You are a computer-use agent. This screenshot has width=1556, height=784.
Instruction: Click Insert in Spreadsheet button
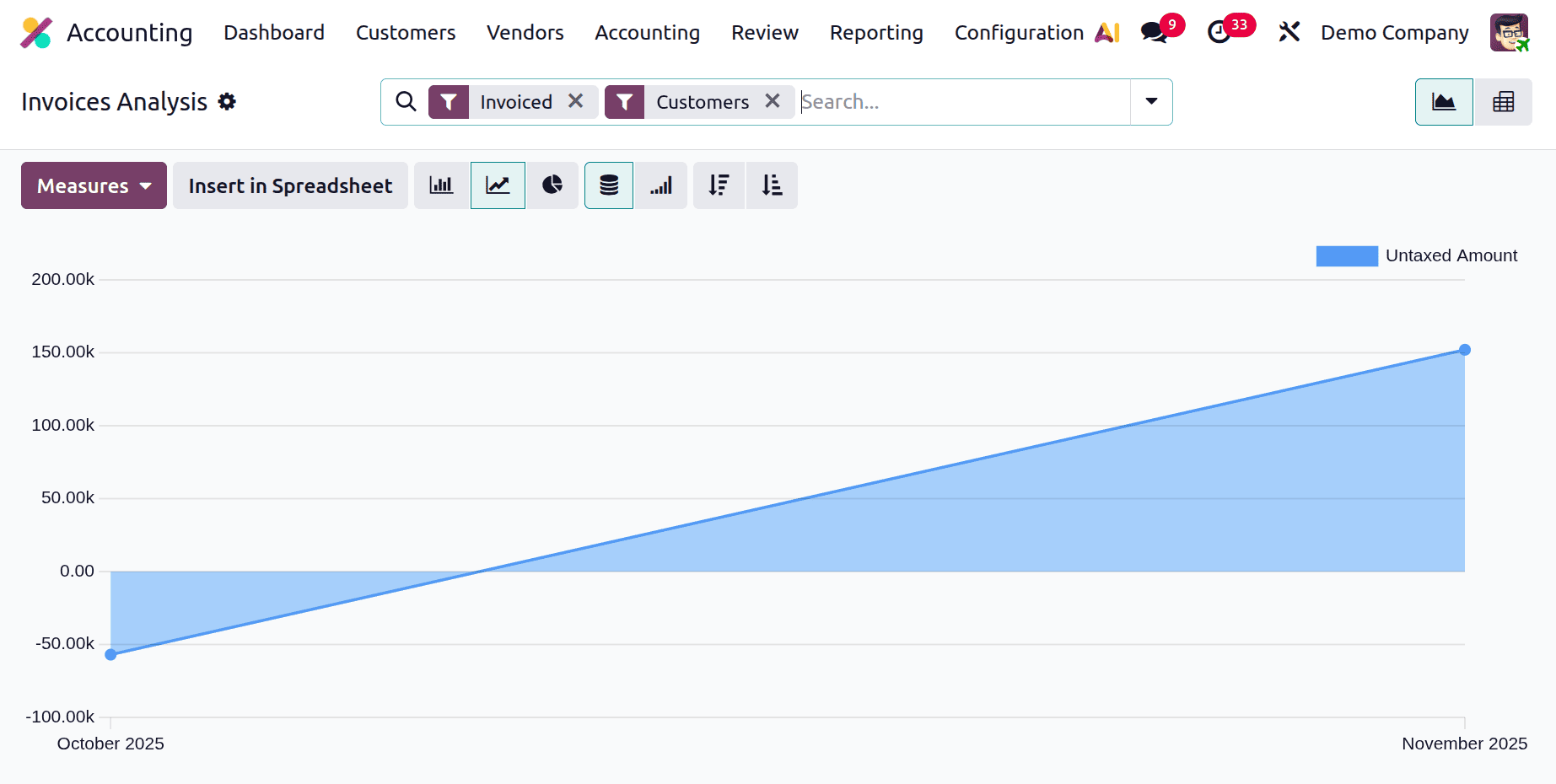290,185
